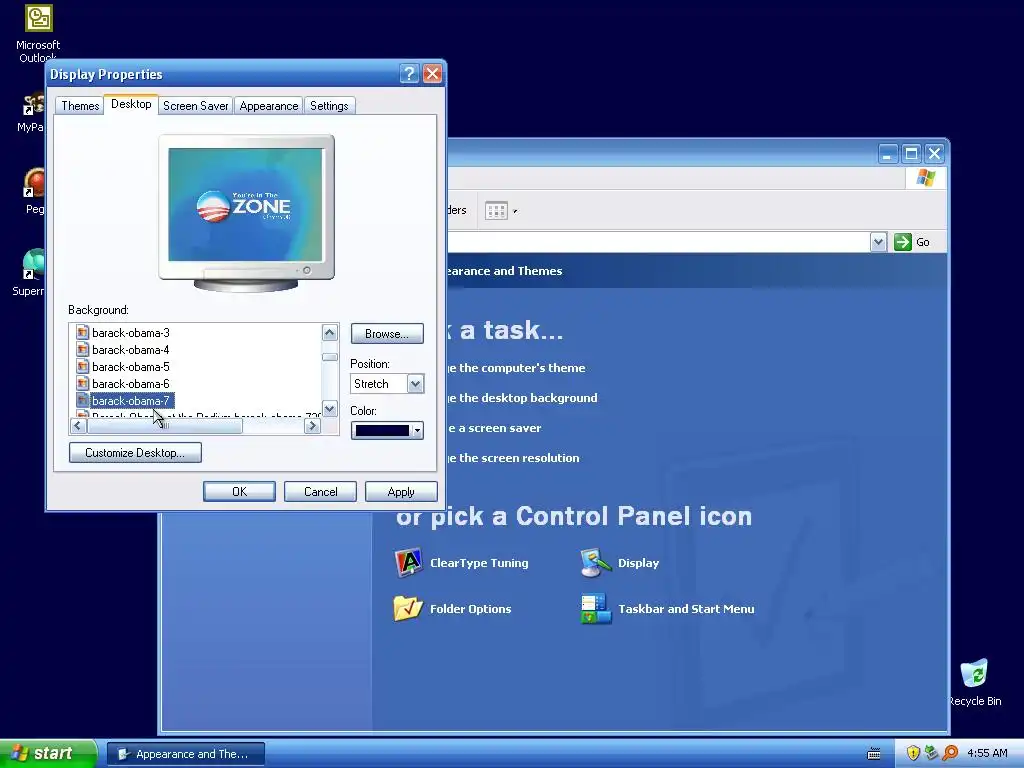Click the 4:55 AM taskbar clock
Viewport: 1024px width, 768px height.
(x=987, y=753)
